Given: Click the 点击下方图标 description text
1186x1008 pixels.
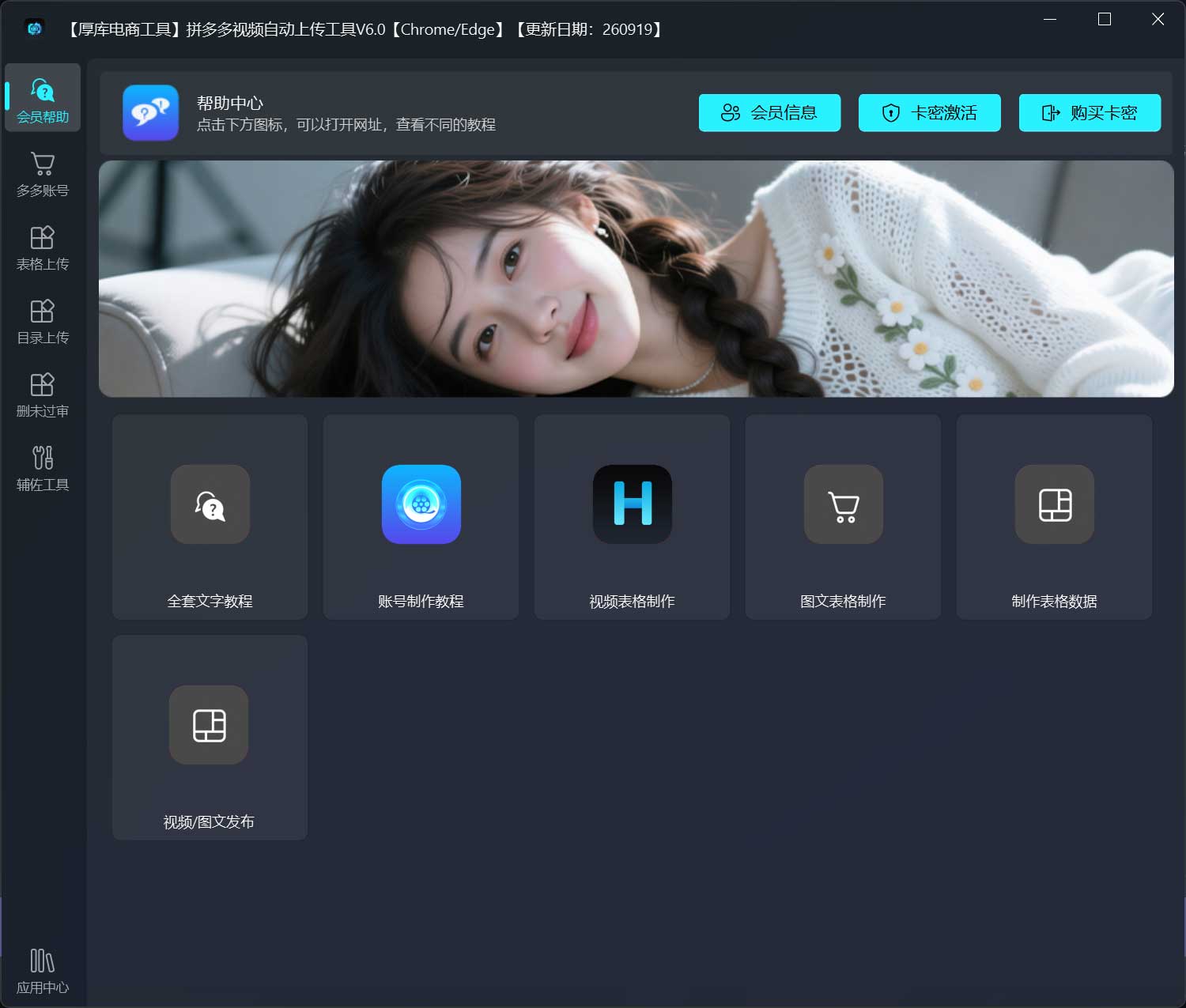Looking at the screenshot, I should tap(346, 125).
